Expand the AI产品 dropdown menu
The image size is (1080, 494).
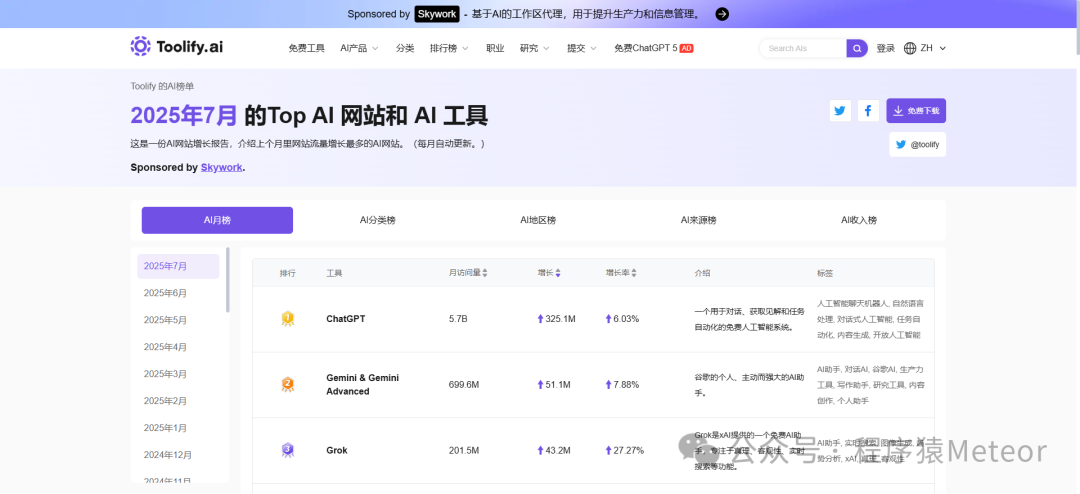(x=359, y=48)
